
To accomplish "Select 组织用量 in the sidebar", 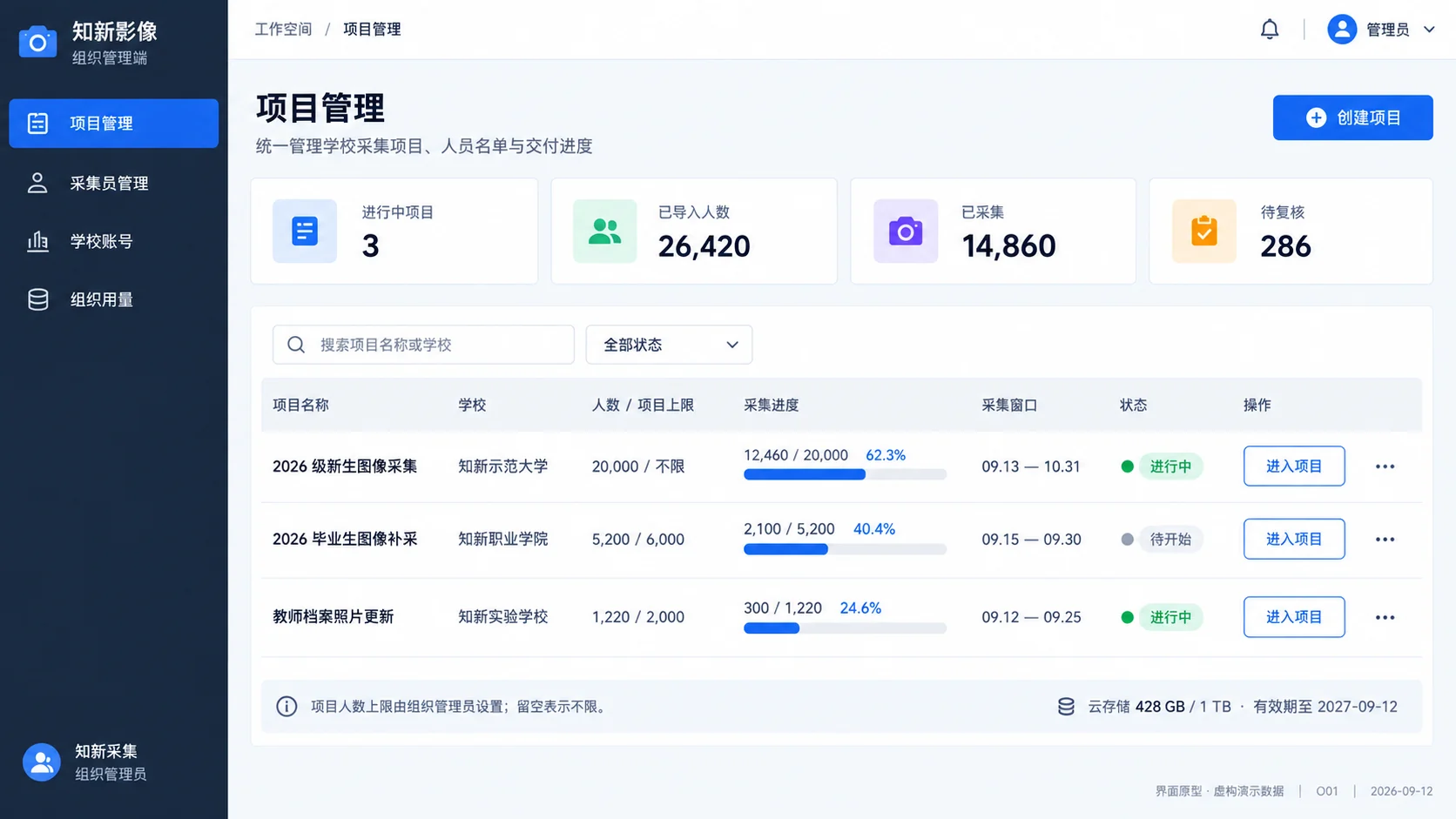I will (x=114, y=299).
